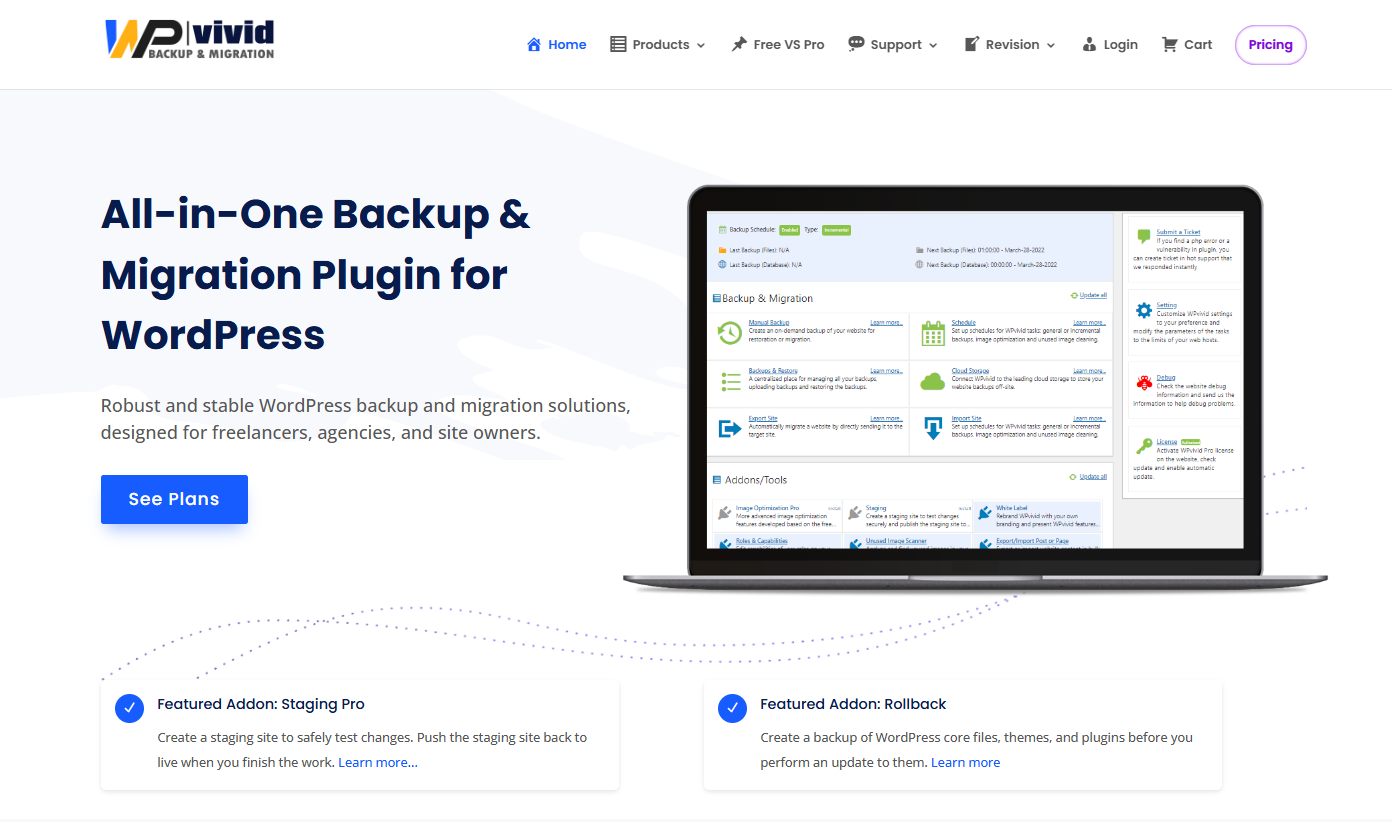Open Rollback "Learn more" link
The image size is (1392, 822).
click(x=965, y=762)
